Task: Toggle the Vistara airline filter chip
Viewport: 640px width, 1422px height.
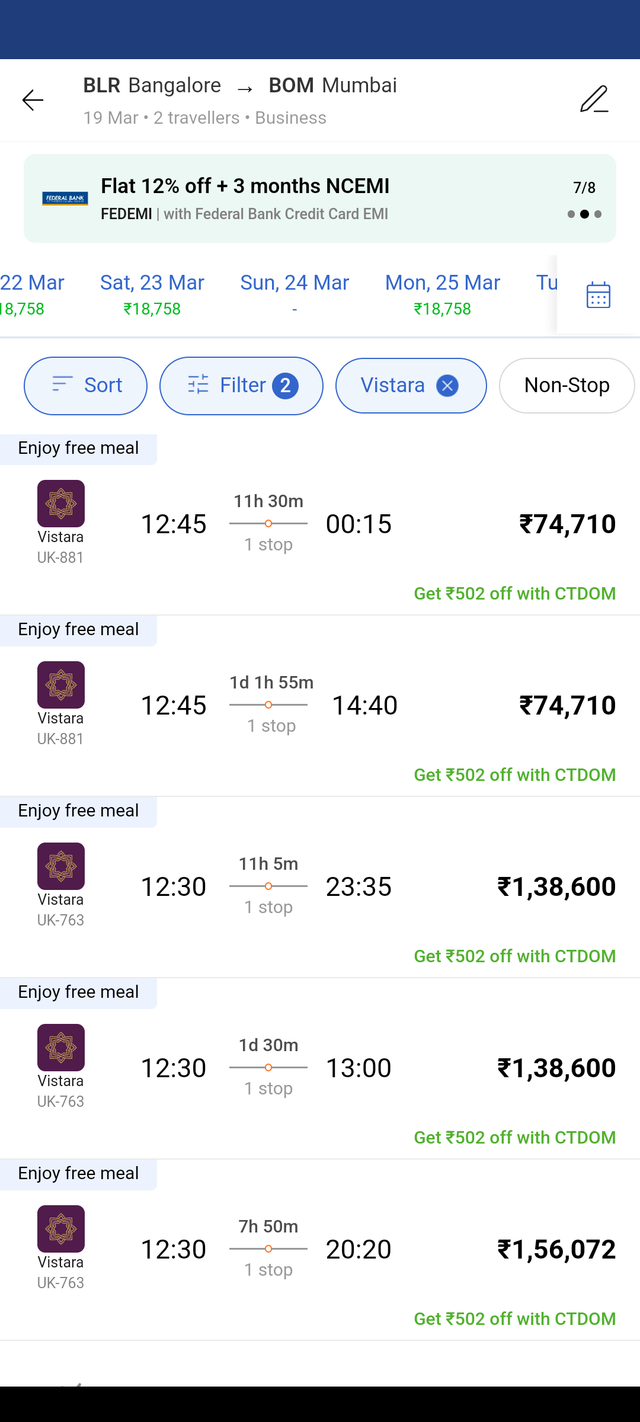Action: pos(411,385)
